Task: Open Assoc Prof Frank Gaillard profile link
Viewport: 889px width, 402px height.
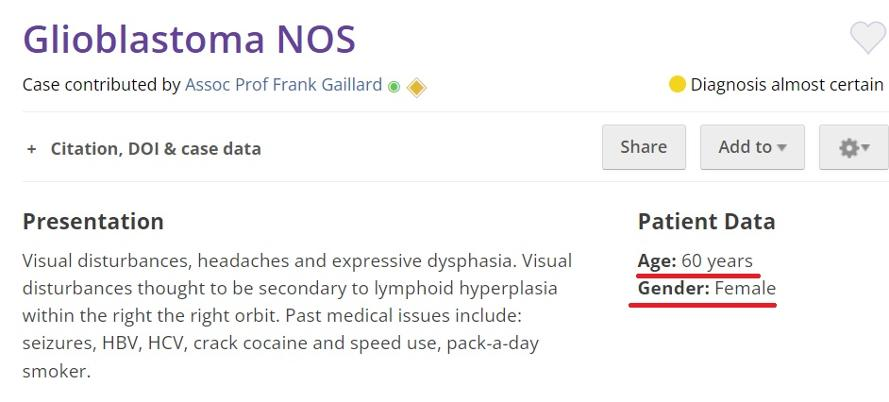Action: pos(283,85)
